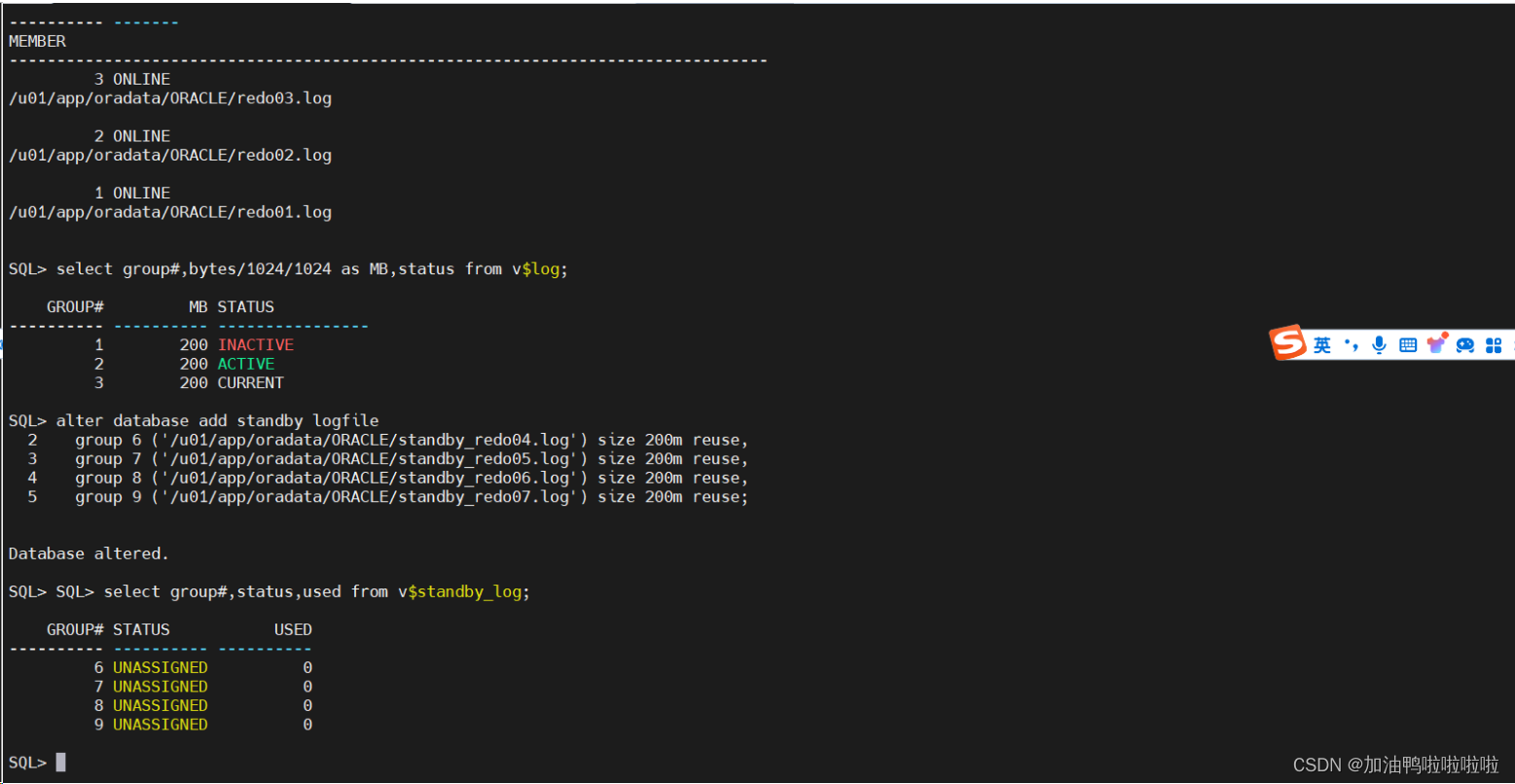Viewport: 1515px width, 784px height.
Task: Click the yellow $log text in first query
Action: [541, 269]
